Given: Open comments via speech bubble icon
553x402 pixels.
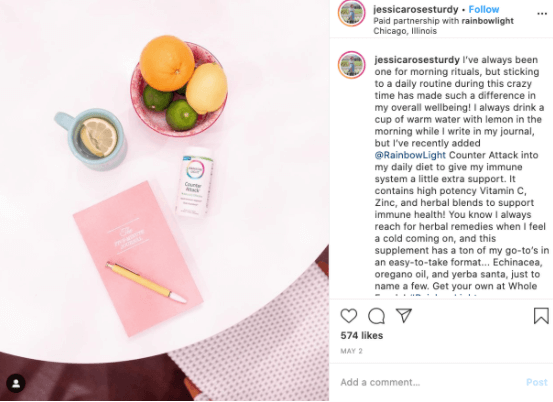Looking at the screenshot, I should tap(376, 316).
